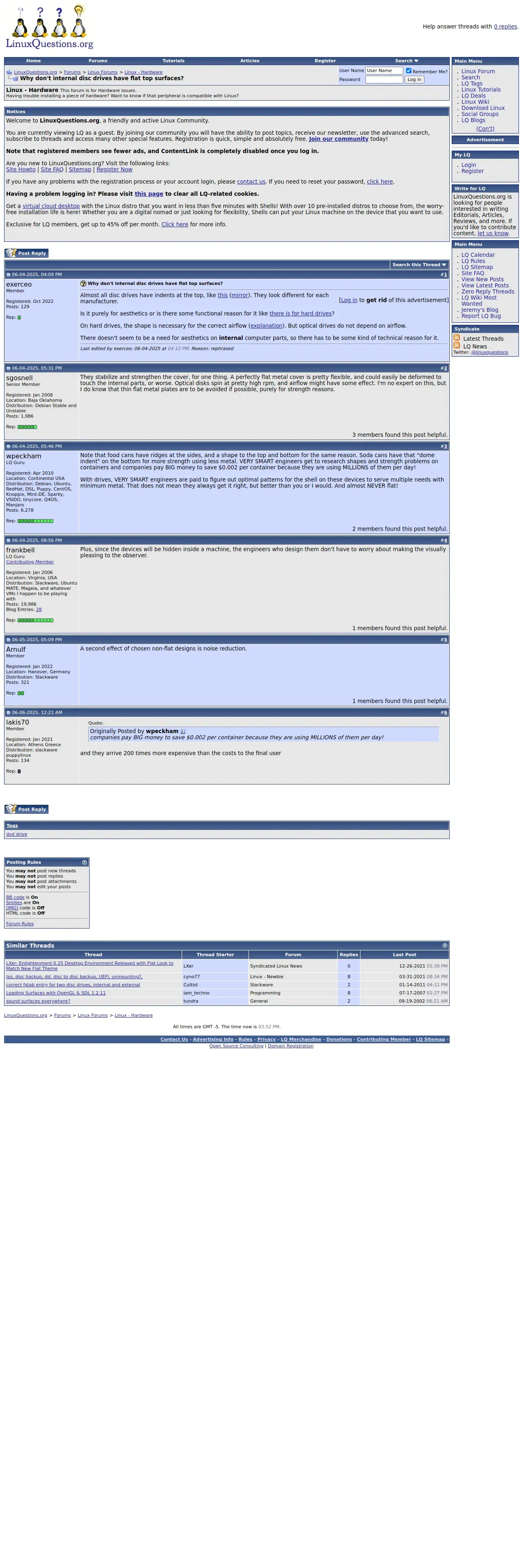The height and width of the screenshot is (1568, 523).
Task: Open the 'sound surfaces everywhere?' thread
Action: click(38, 1001)
